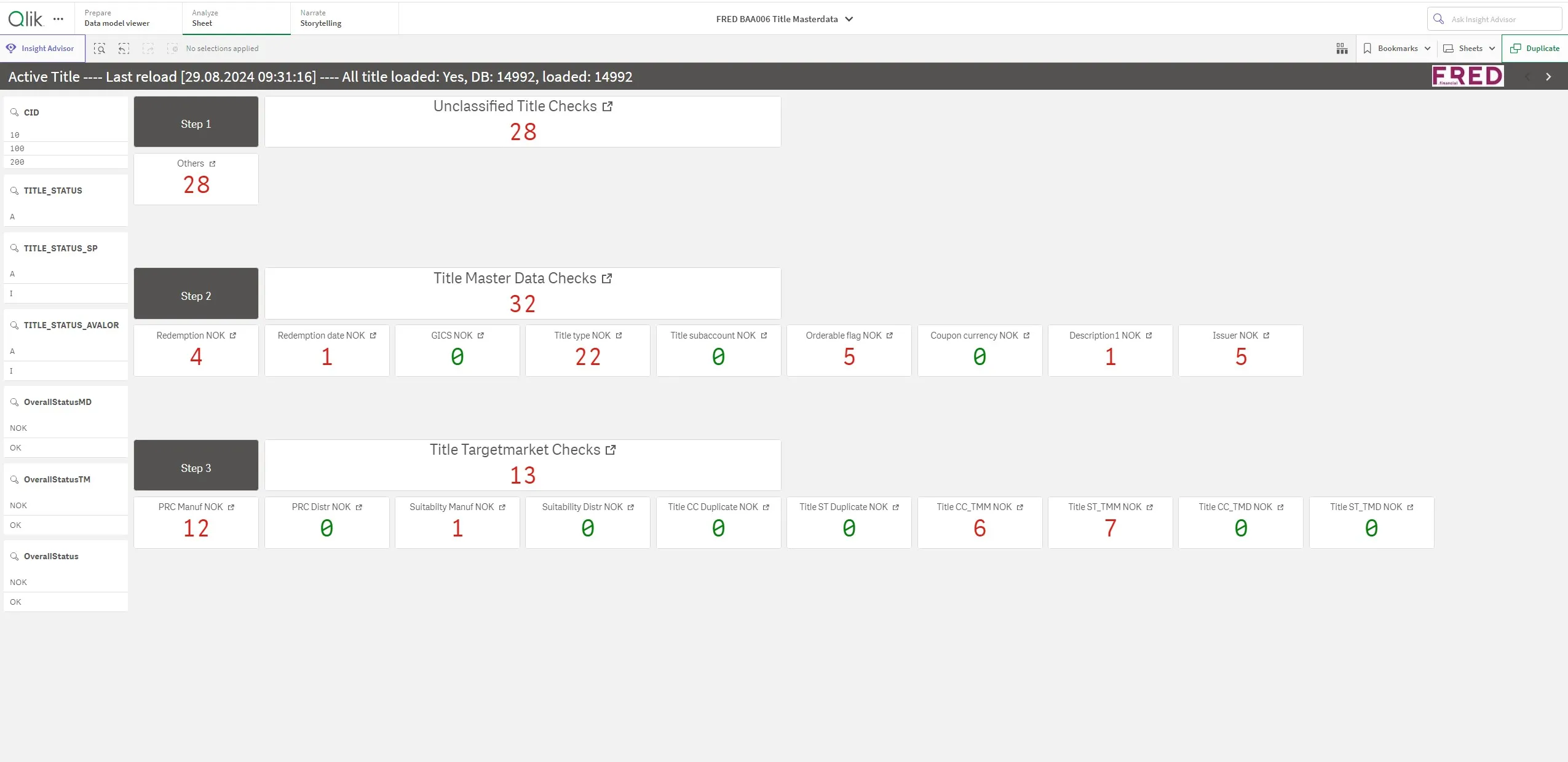1568x762 pixels.
Task: Open the Orderable flag NOK link icon
Action: [x=890, y=336]
